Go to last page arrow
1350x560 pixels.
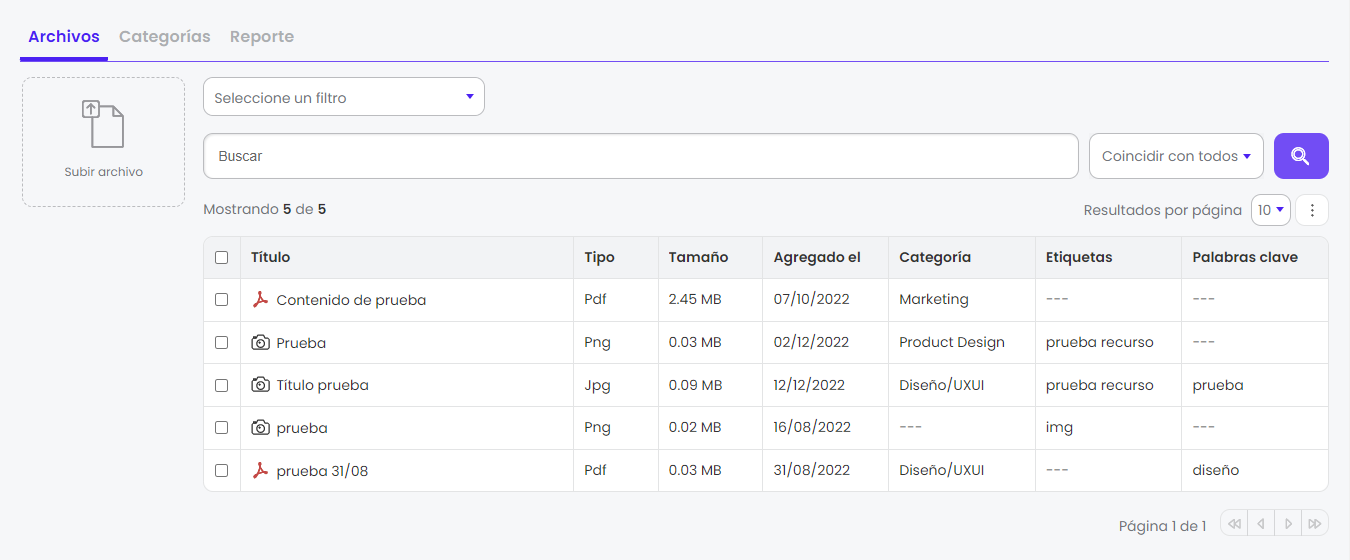(1316, 523)
